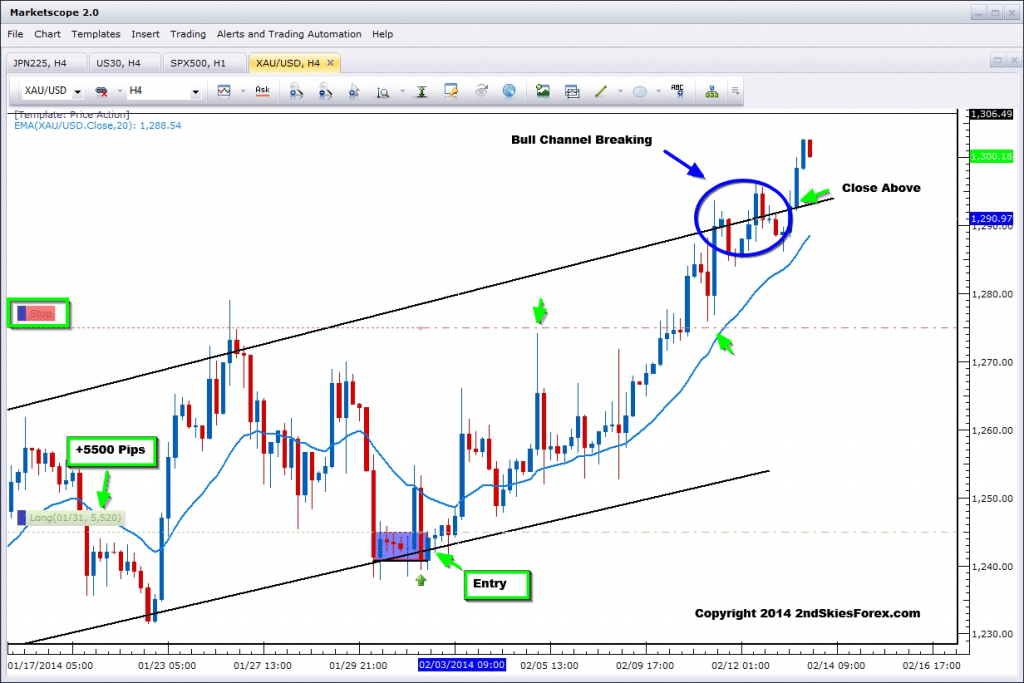The width and height of the screenshot is (1024, 683).
Task: Open the Insert menu
Action: click(x=145, y=34)
